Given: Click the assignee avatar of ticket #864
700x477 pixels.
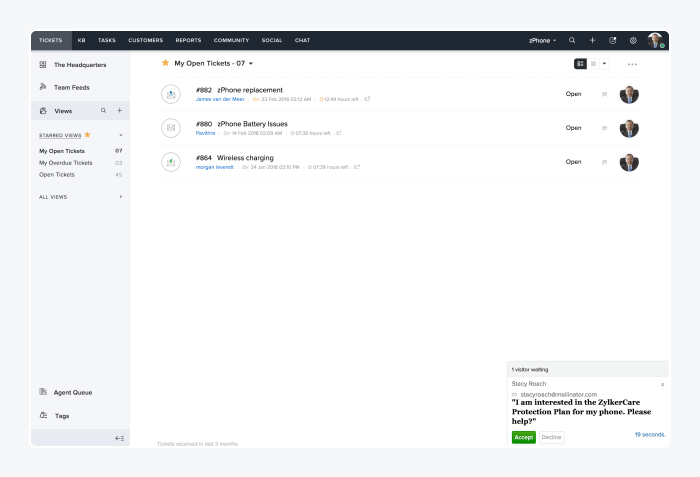Looking at the screenshot, I should click(x=629, y=162).
